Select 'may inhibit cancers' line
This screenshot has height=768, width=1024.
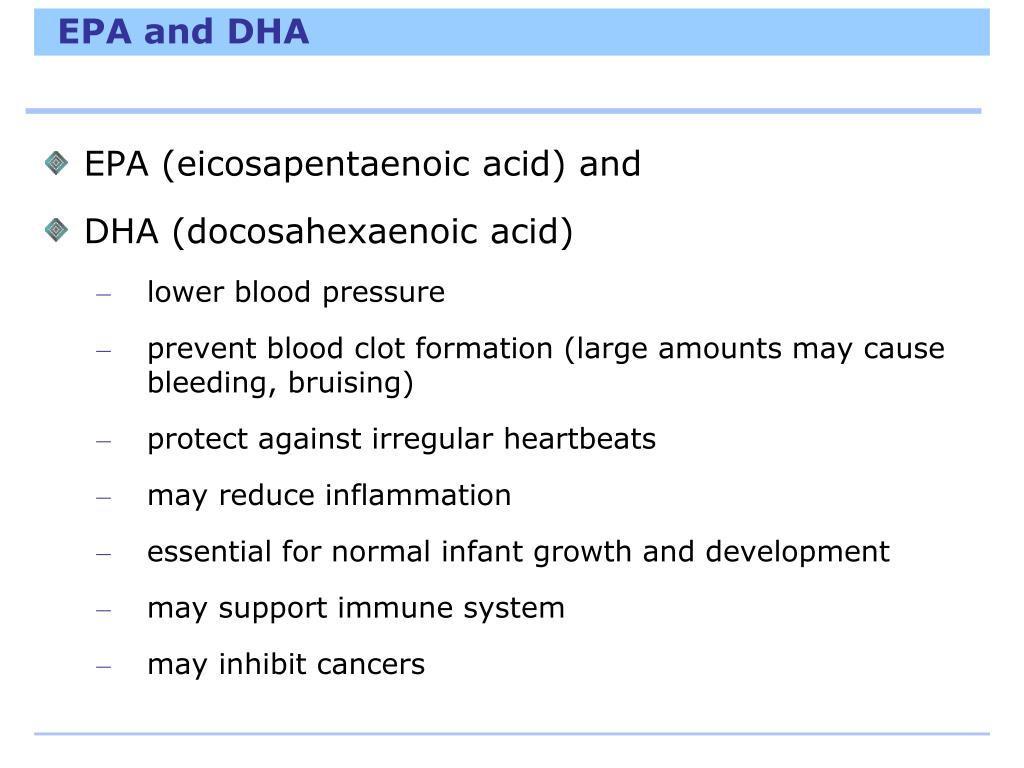tap(286, 664)
